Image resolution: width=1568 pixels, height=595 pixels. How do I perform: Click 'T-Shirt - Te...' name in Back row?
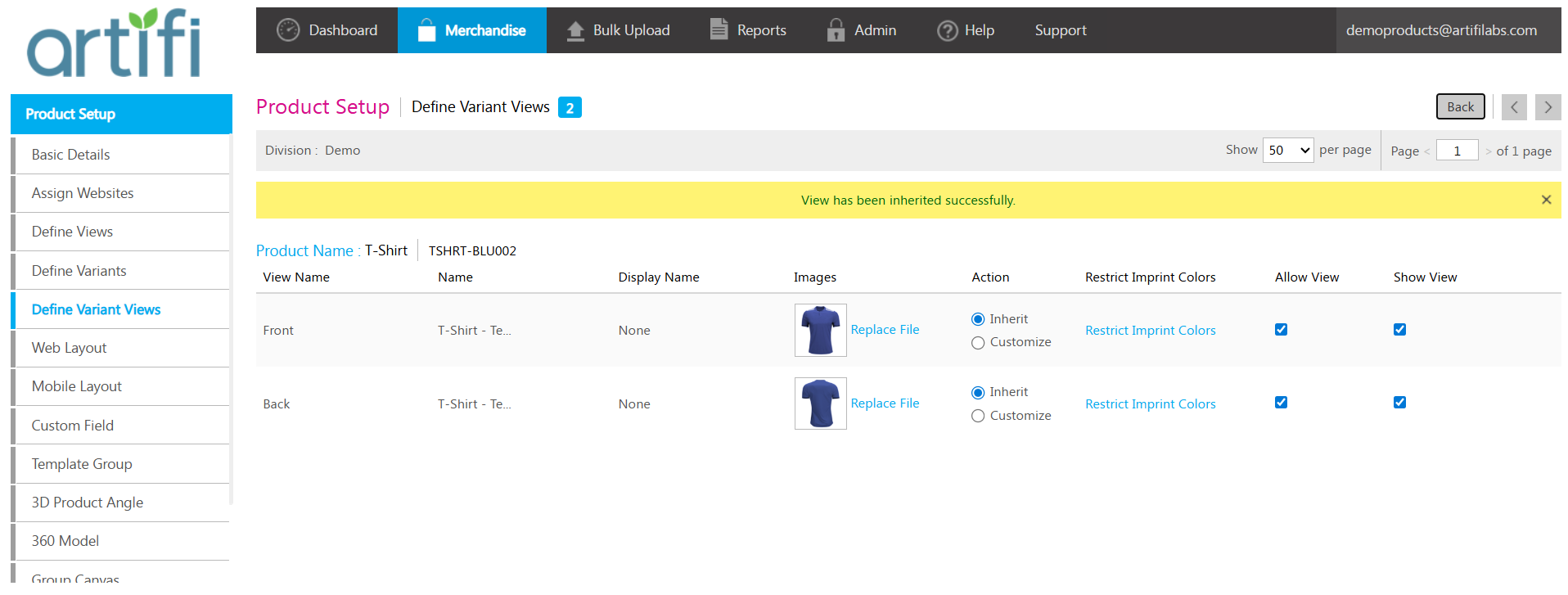pos(474,404)
